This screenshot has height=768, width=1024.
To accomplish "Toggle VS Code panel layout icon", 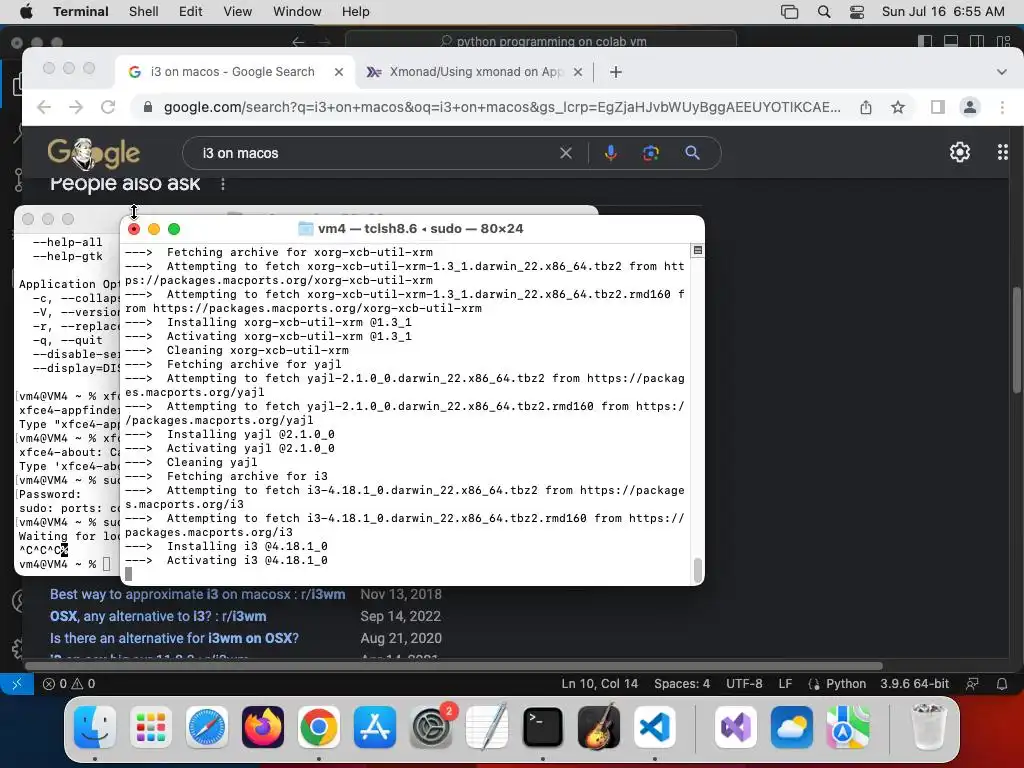I will (x=951, y=41).
